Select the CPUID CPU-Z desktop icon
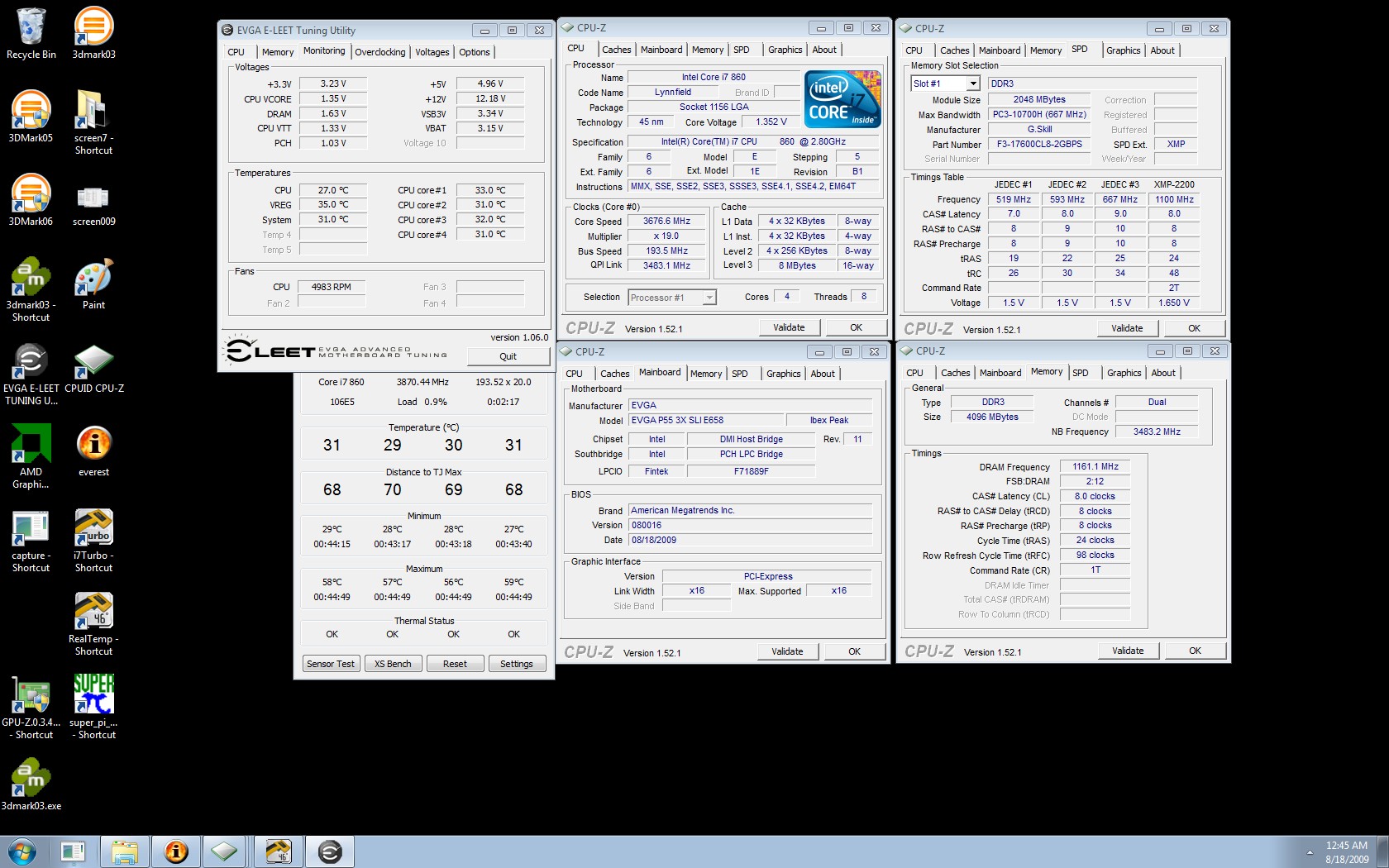 pyautogui.click(x=93, y=369)
